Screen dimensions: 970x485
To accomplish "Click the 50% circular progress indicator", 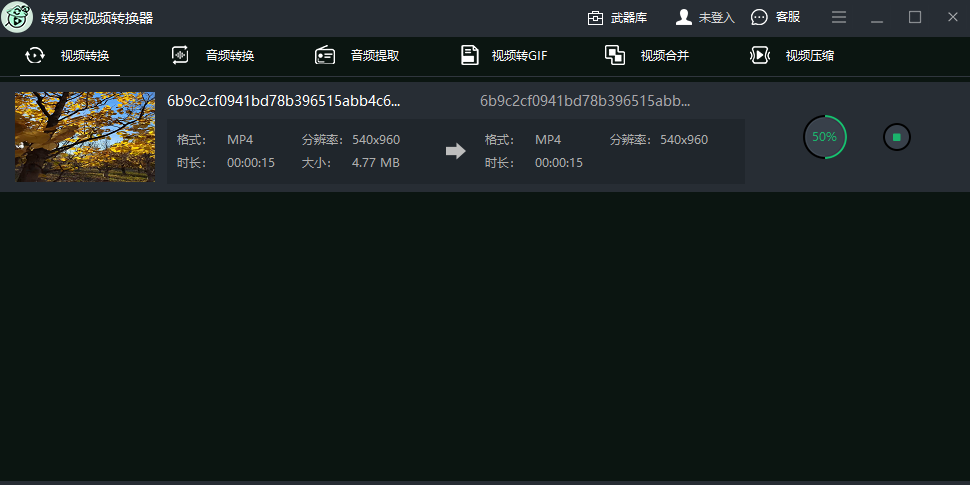I will tap(825, 137).
